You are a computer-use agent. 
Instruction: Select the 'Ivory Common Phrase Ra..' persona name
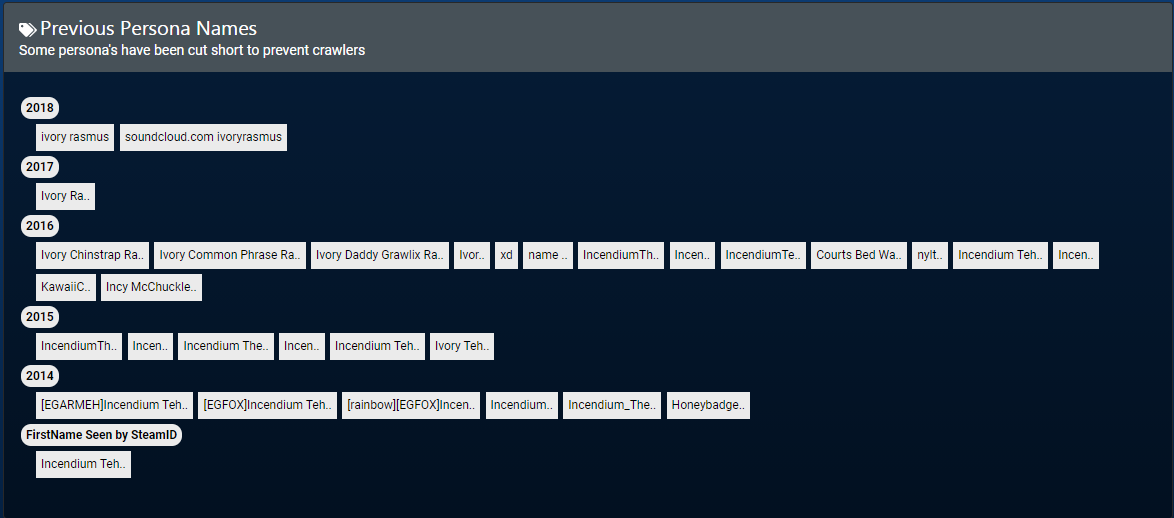click(230, 255)
